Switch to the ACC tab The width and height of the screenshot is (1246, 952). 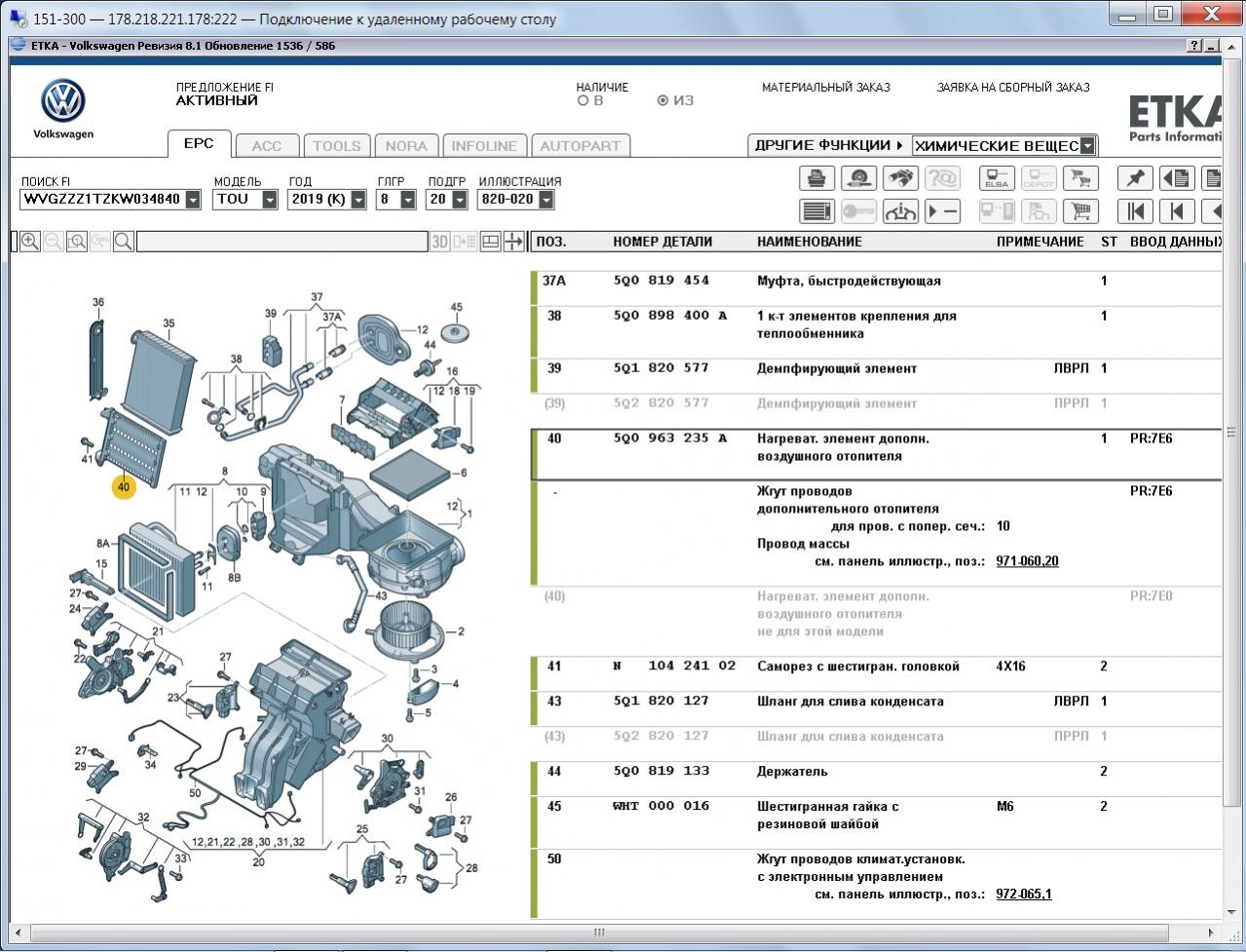coord(266,146)
